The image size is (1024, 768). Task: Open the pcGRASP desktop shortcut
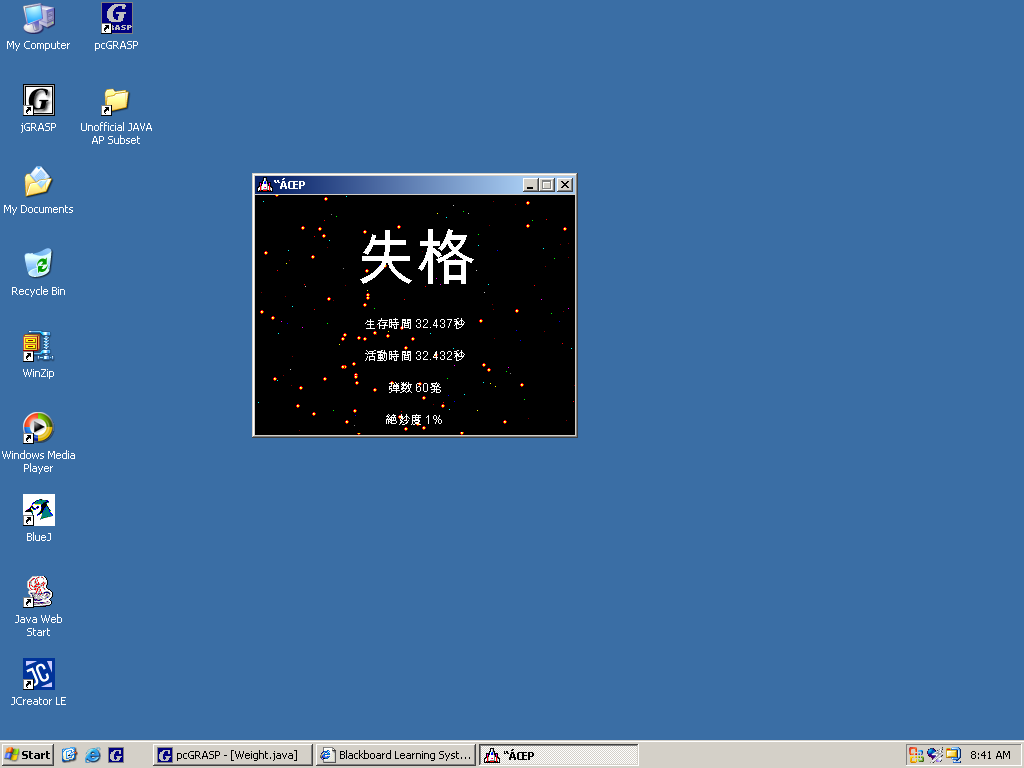pyautogui.click(x=116, y=19)
